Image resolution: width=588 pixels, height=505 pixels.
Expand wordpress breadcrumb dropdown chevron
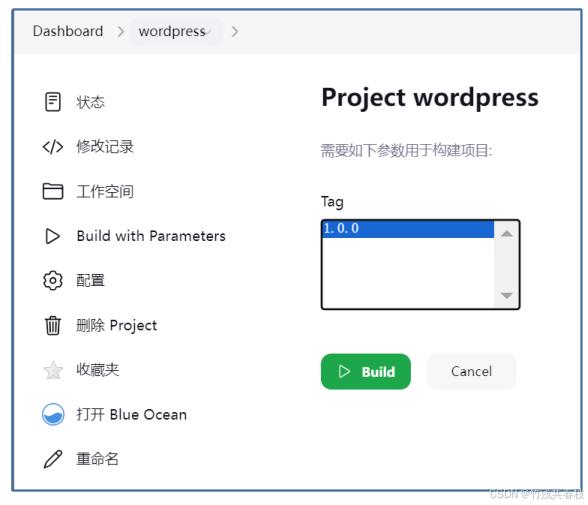click(208, 32)
